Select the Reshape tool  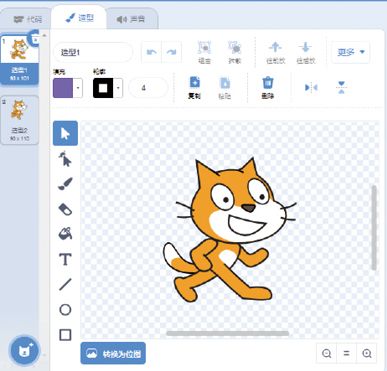pos(65,159)
